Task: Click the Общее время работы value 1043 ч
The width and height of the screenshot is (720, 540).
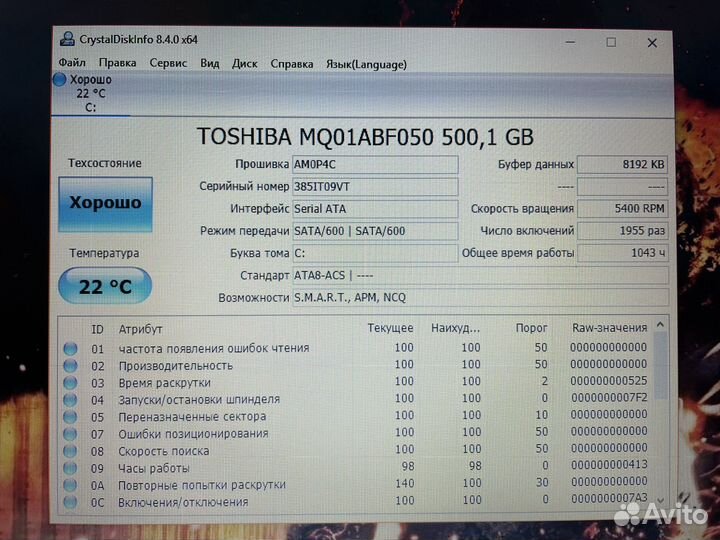Action: [622, 253]
